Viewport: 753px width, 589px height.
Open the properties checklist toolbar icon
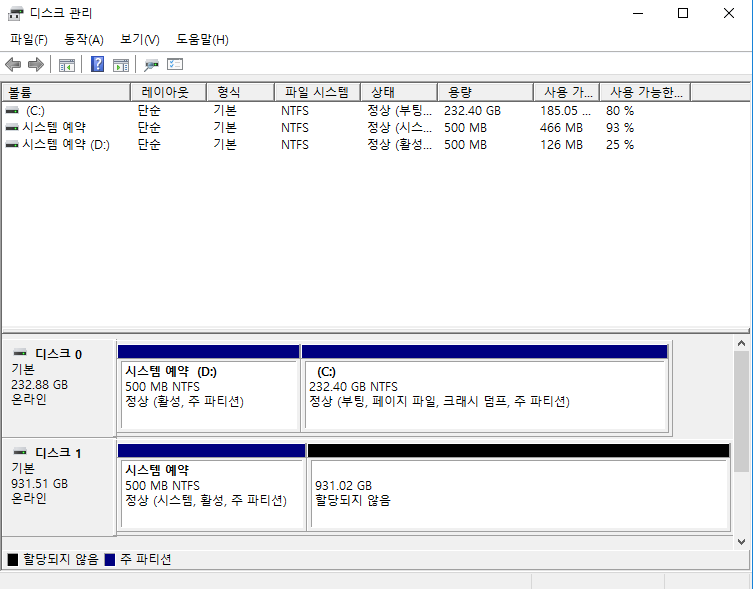175,64
